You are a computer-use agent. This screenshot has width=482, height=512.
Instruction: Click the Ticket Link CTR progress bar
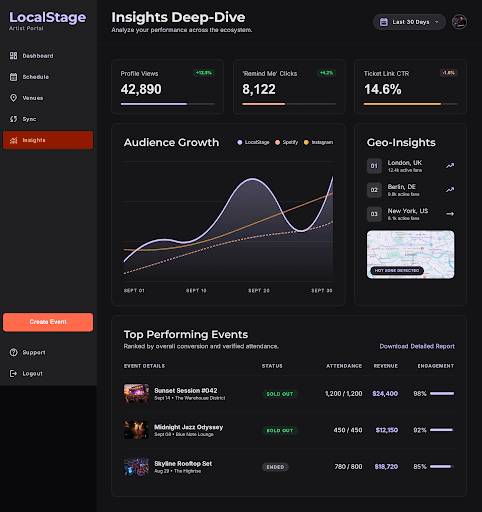tap(410, 104)
